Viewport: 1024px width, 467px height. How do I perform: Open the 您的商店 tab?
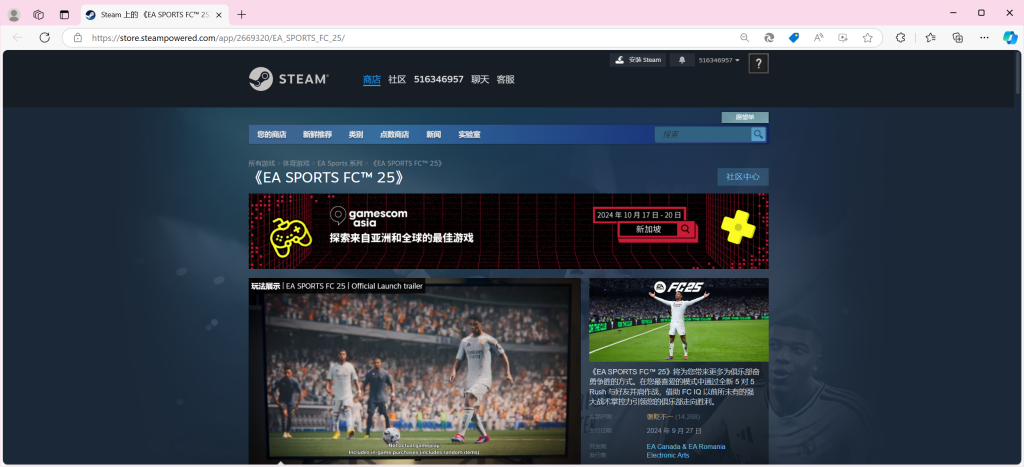(x=272, y=135)
